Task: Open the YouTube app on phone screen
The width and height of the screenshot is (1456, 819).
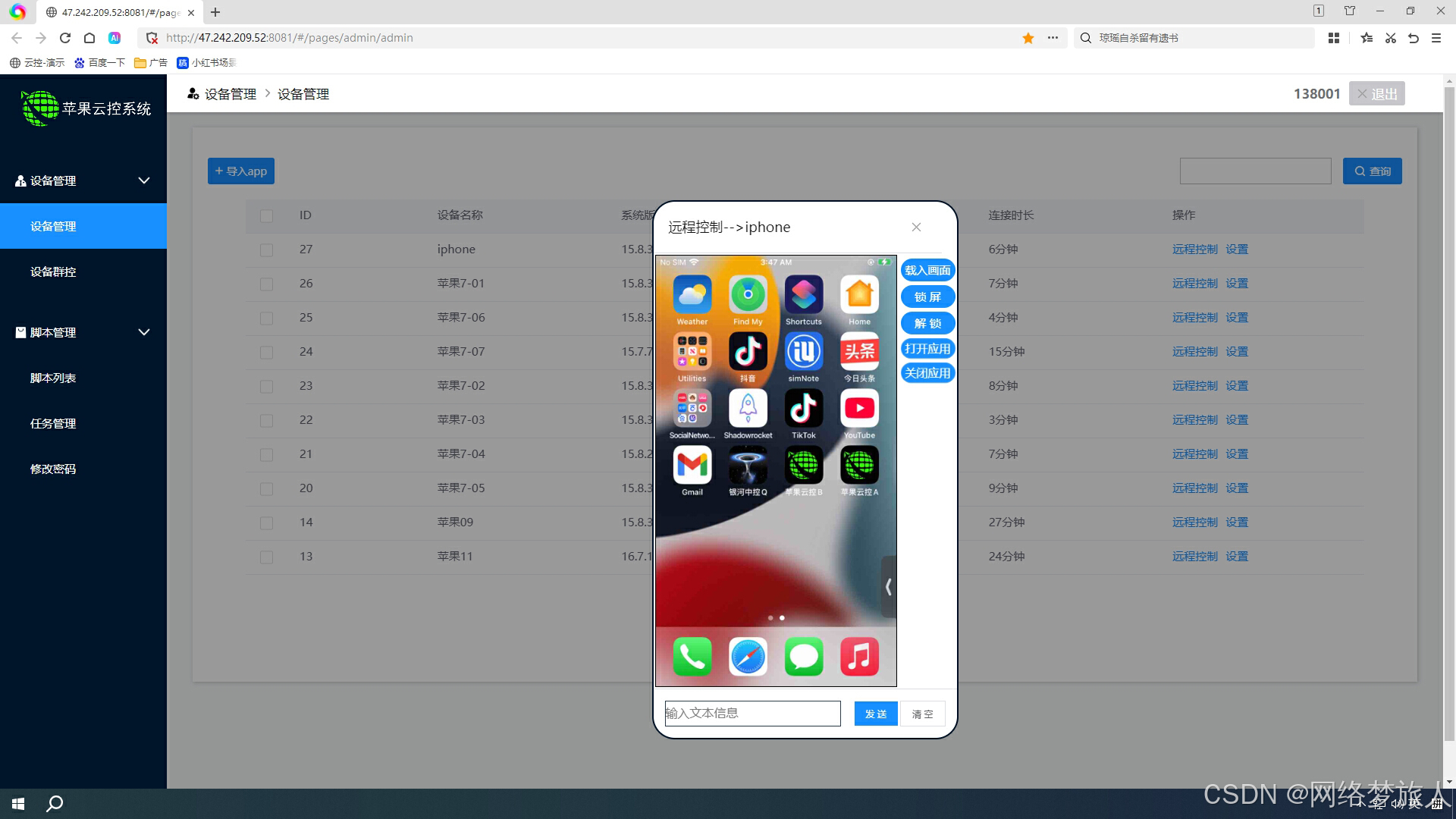Action: (859, 409)
